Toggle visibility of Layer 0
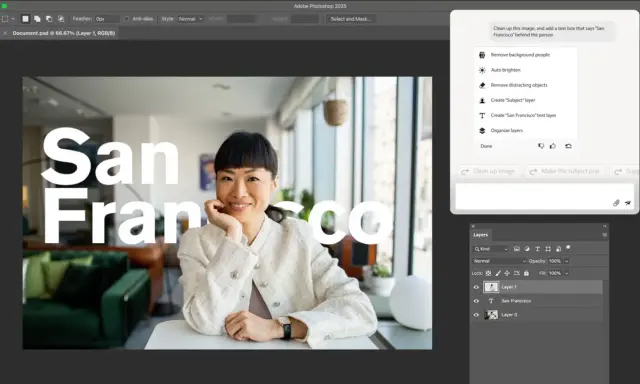Viewport: 640px width, 384px height. [476, 315]
